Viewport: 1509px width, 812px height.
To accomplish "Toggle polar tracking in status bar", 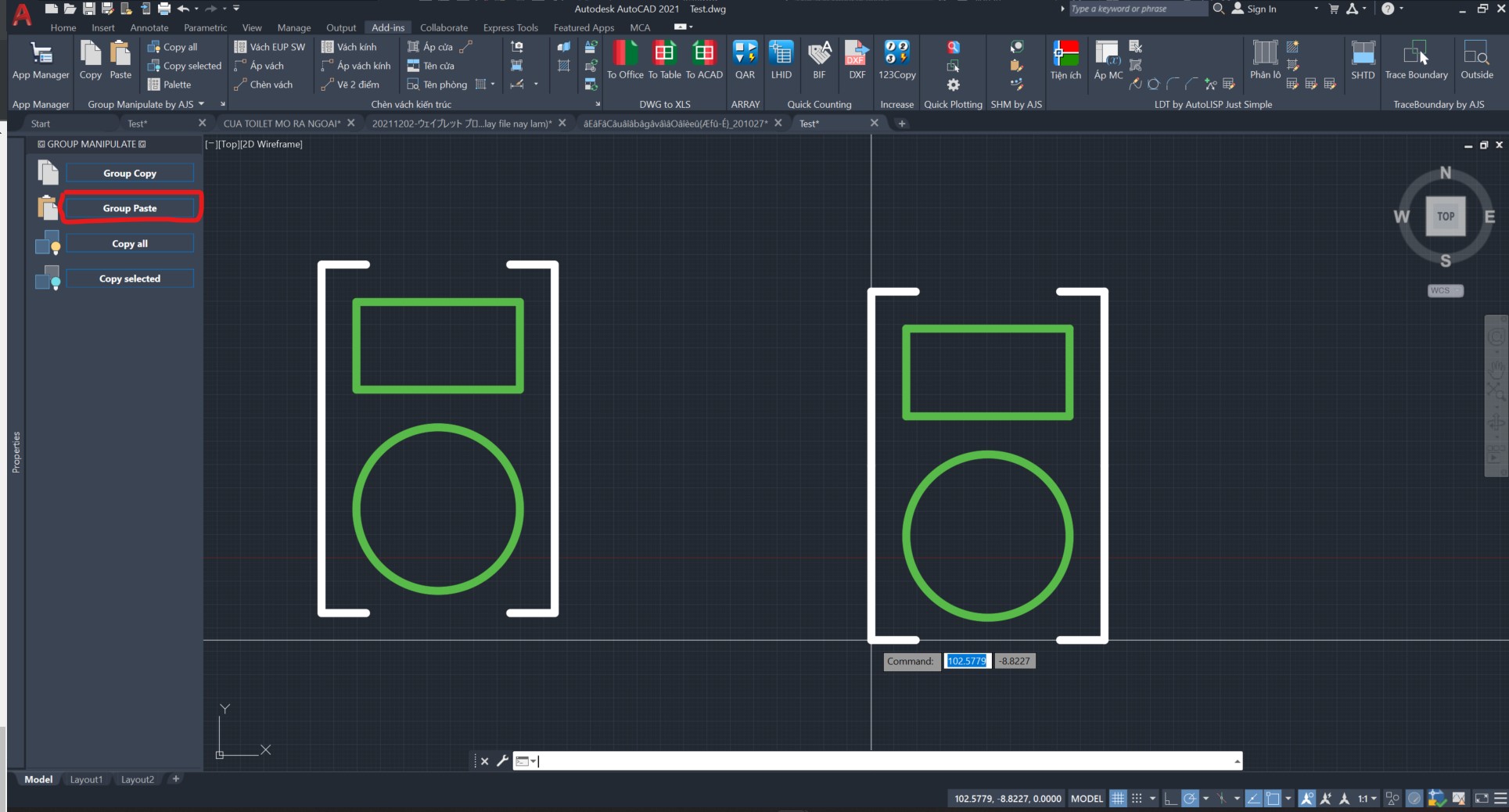I will [x=1190, y=799].
